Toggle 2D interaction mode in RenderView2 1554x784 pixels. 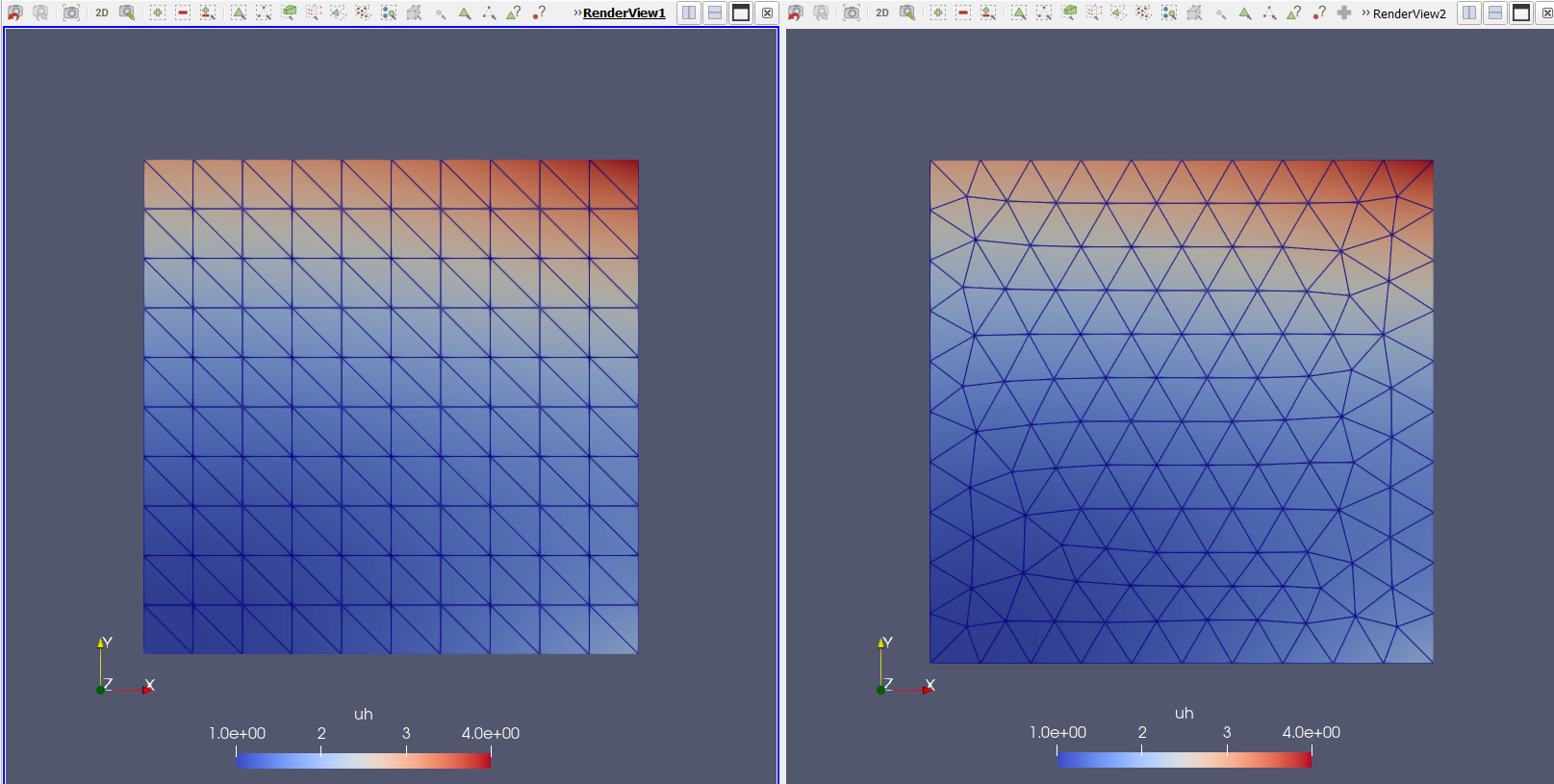point(881,13)
